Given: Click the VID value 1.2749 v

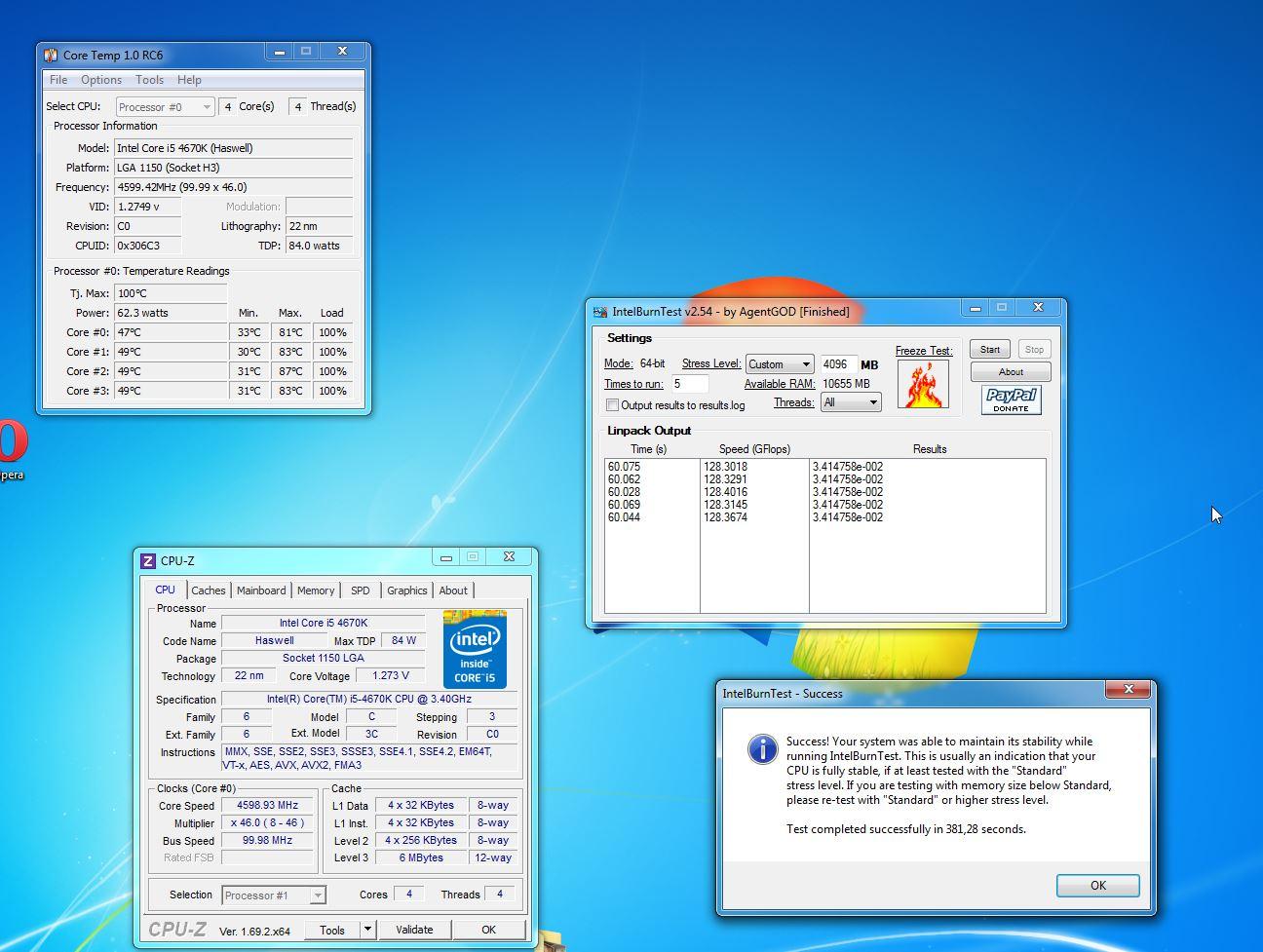Looking at the screenshot, I should pos(148,207).
